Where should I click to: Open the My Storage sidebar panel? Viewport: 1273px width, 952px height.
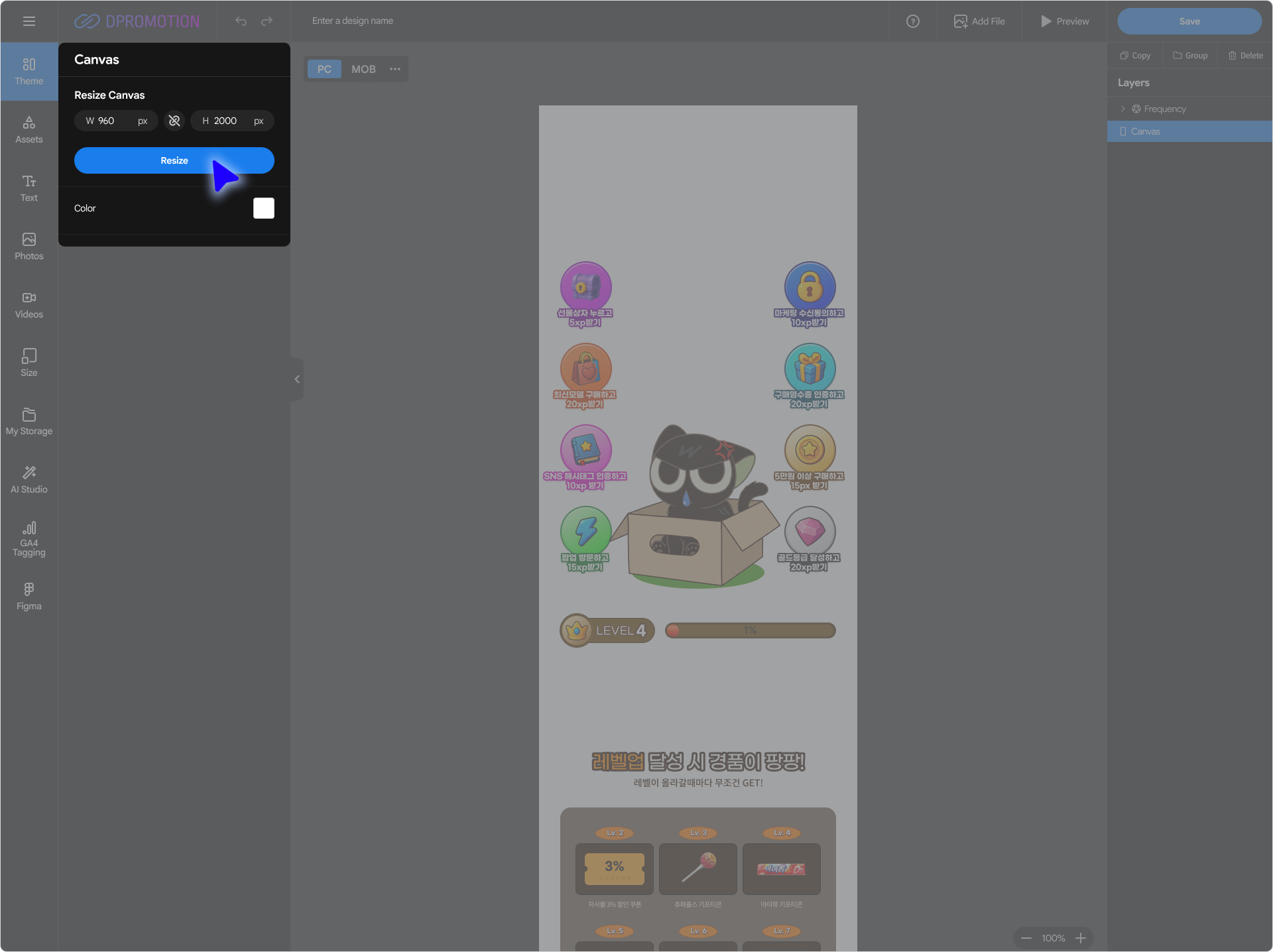[29, 422]
